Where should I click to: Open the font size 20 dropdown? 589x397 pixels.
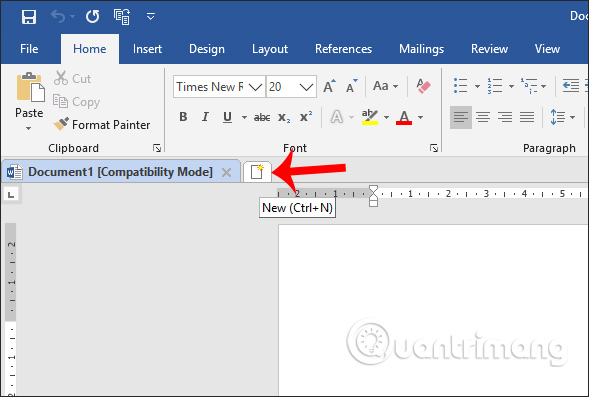(x=307, y=87)
